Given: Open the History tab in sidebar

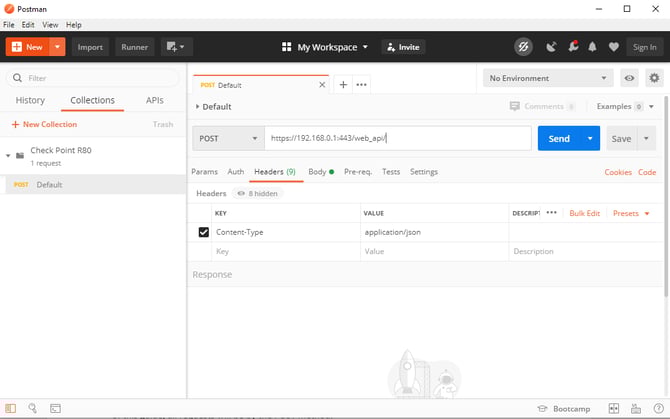Looking at the screenshot, I should (30, 100).
